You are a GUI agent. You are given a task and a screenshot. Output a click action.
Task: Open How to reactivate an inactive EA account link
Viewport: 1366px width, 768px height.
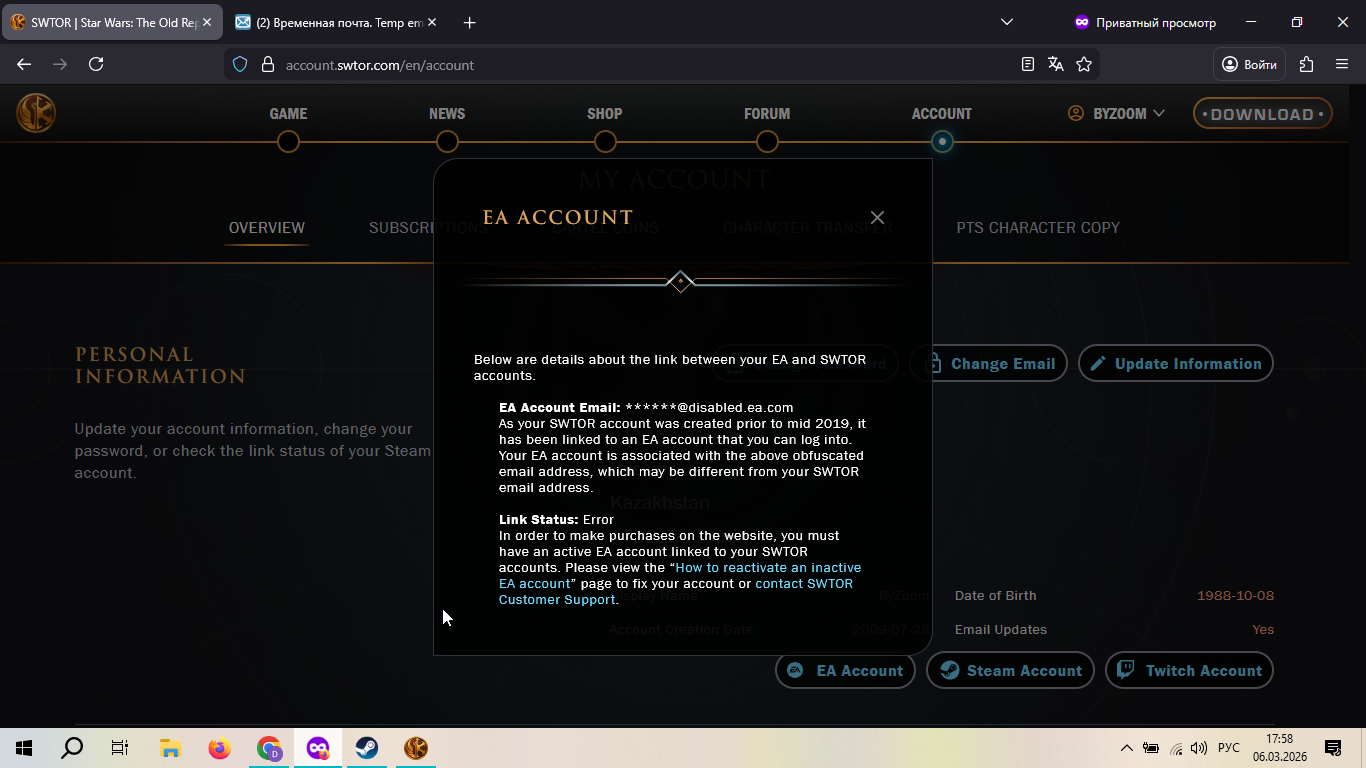coord(680,575)
